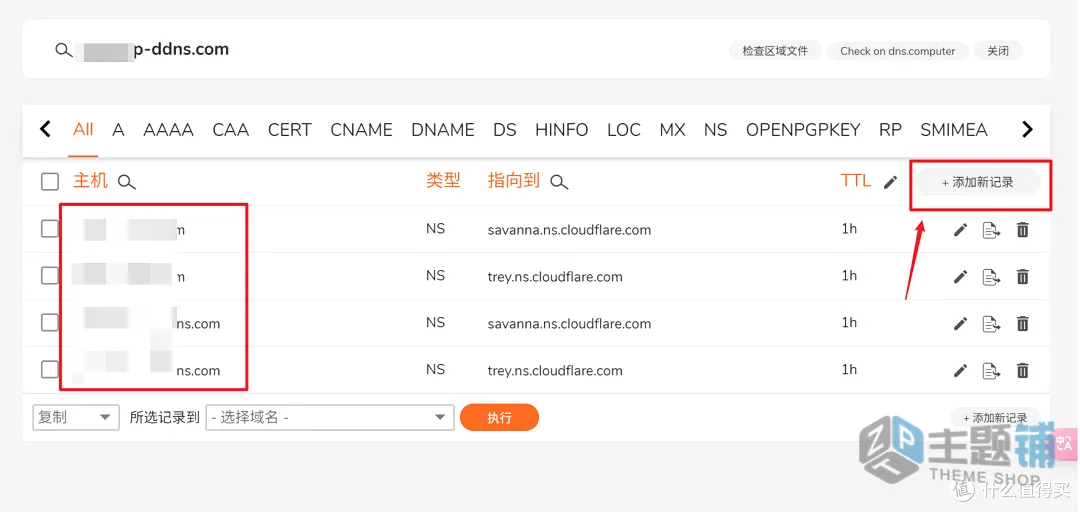Filter by the NS tab
The width and height of the screenshot is (1080, 512).
tap(716, 130)
